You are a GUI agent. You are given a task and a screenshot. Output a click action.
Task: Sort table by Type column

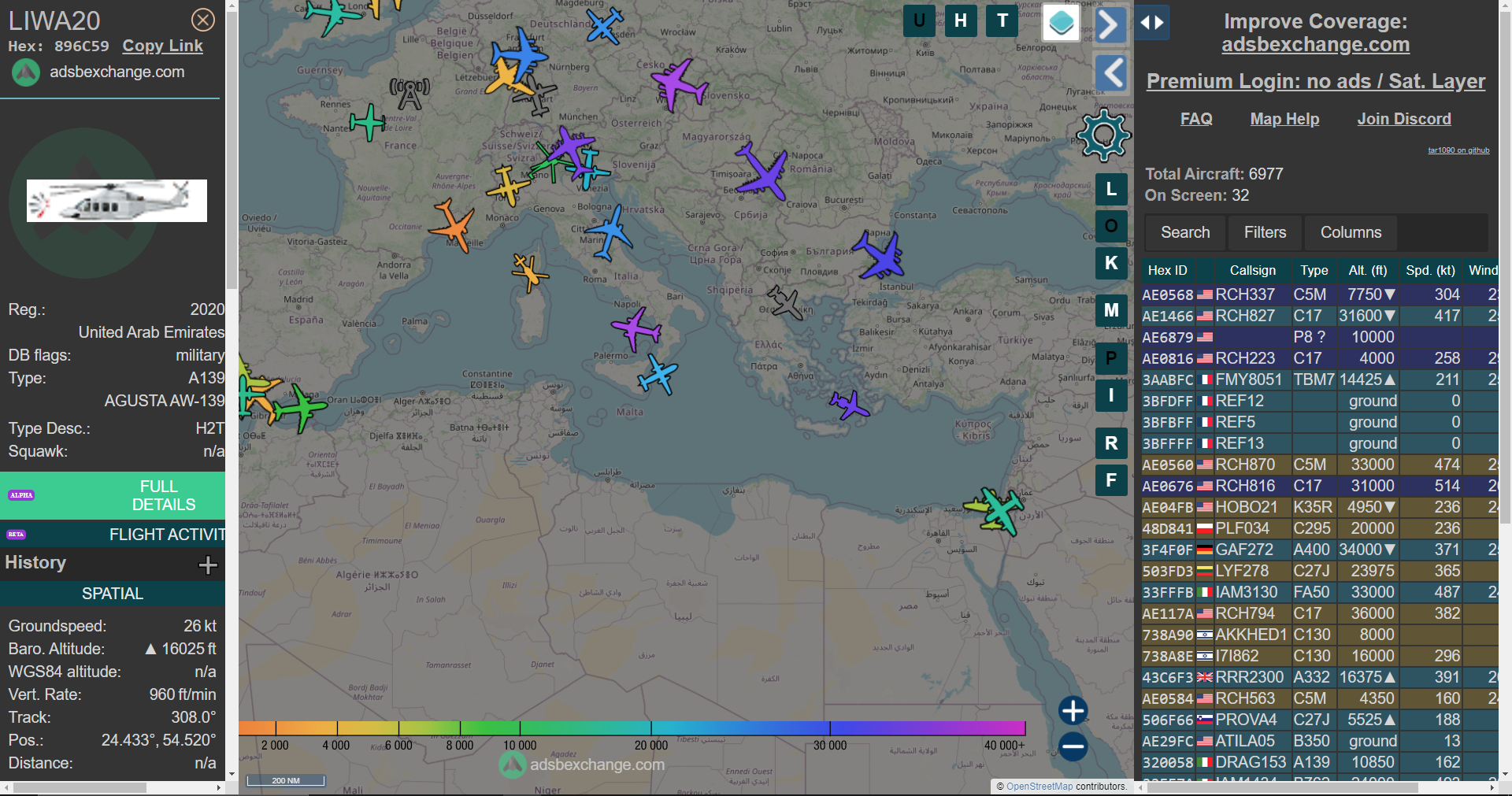coord(1314,270)
